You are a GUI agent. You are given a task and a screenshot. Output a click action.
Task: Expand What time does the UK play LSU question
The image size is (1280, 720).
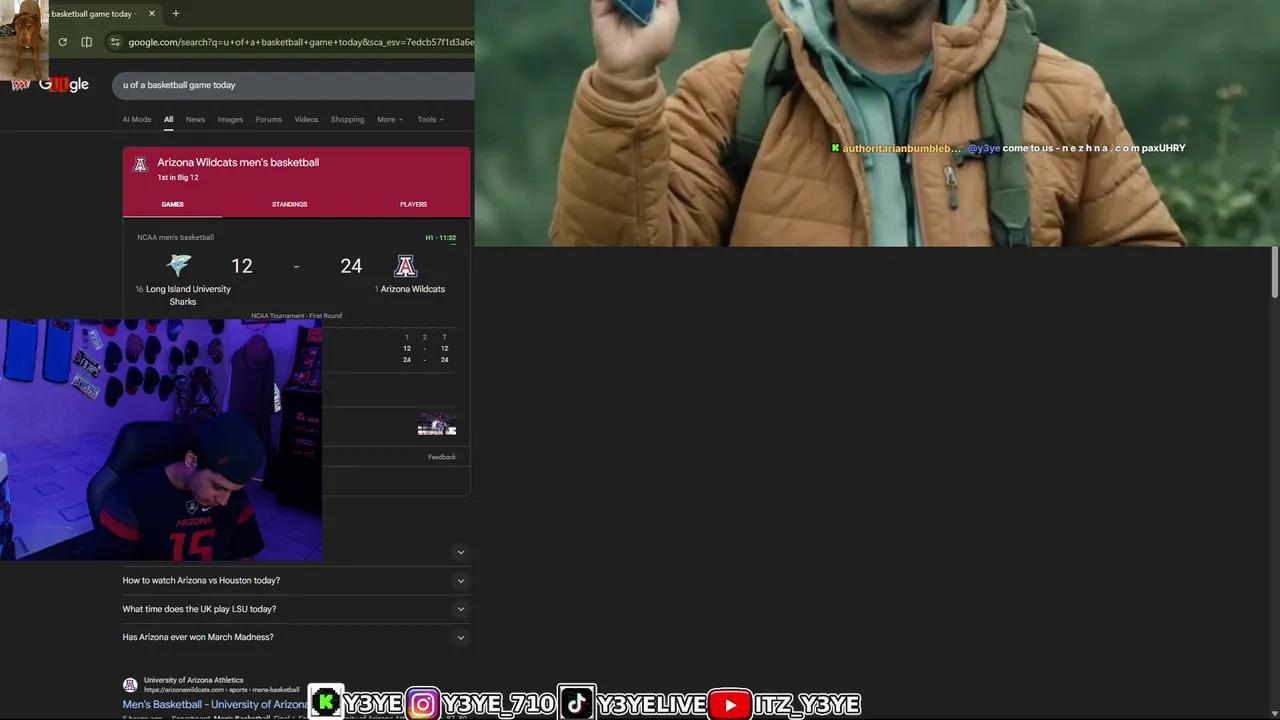pyautogui.click(x=296, y=609)
